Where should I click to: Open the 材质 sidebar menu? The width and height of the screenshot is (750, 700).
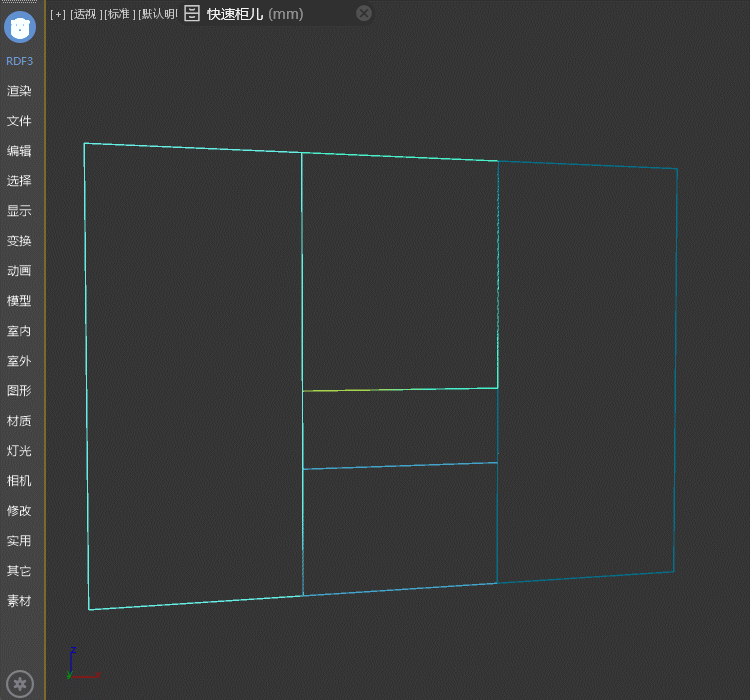pyautogui.click(x=20, y=421)
